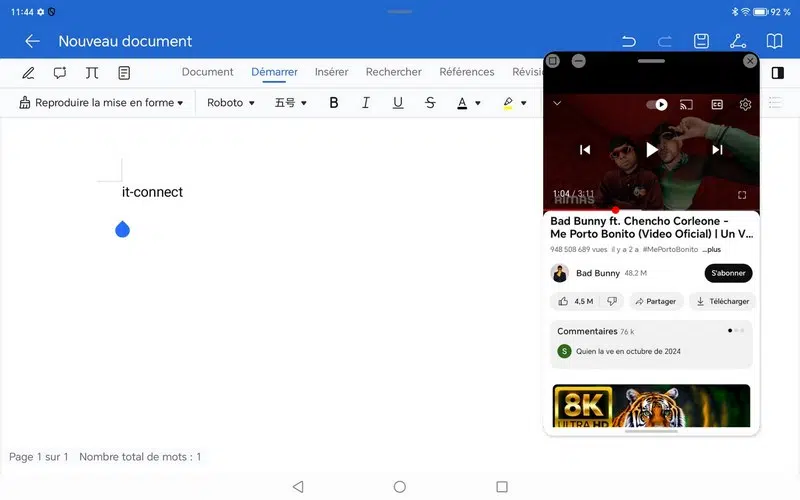
Task: Switch to the Insérer tab
Action: (331, 72)
